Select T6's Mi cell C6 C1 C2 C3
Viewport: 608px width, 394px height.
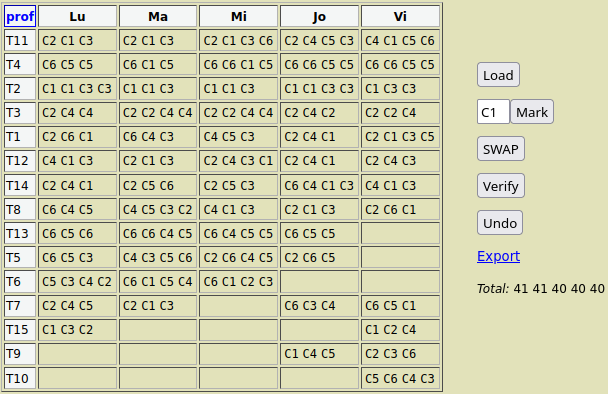[239, 282]
